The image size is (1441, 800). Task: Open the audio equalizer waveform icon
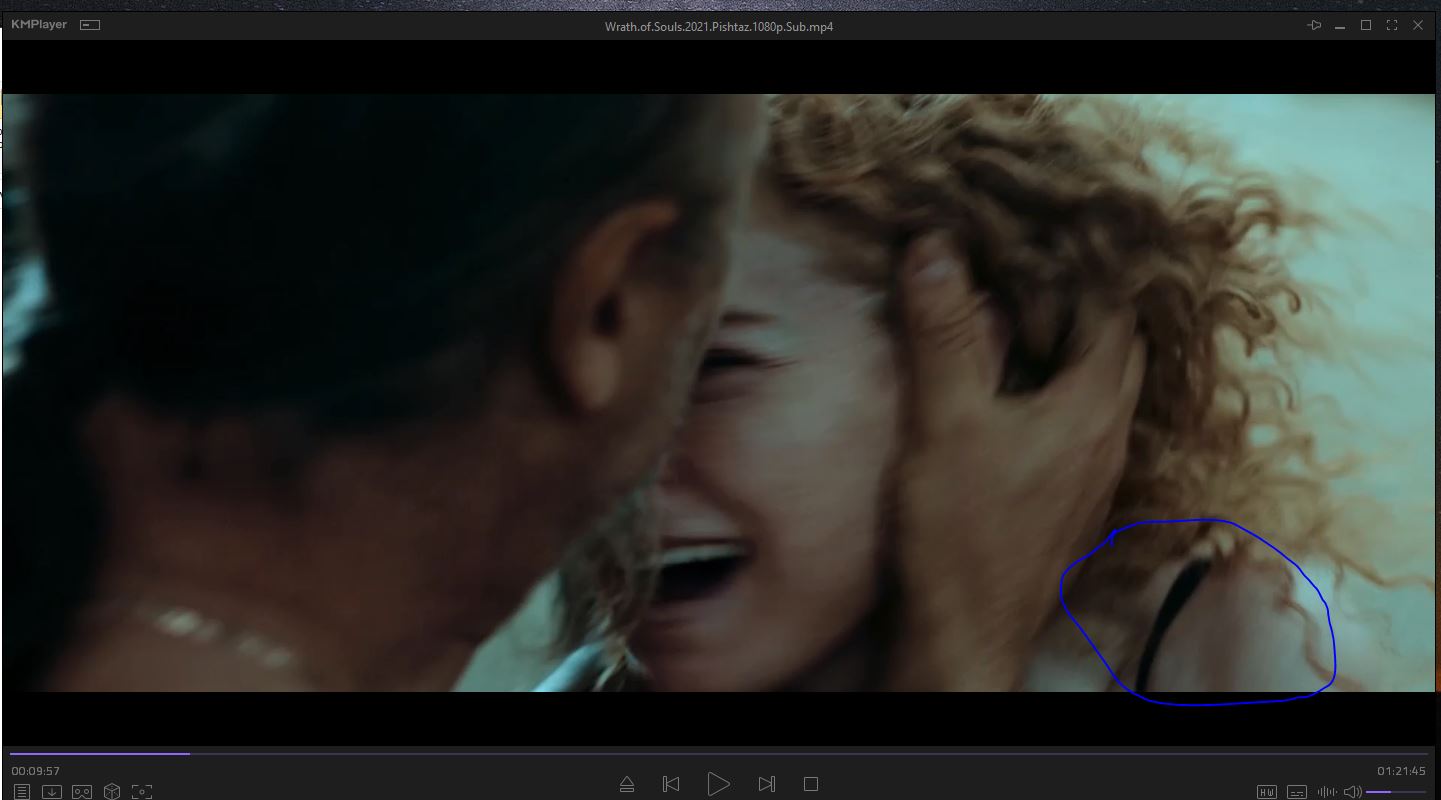coord(1327,792)
